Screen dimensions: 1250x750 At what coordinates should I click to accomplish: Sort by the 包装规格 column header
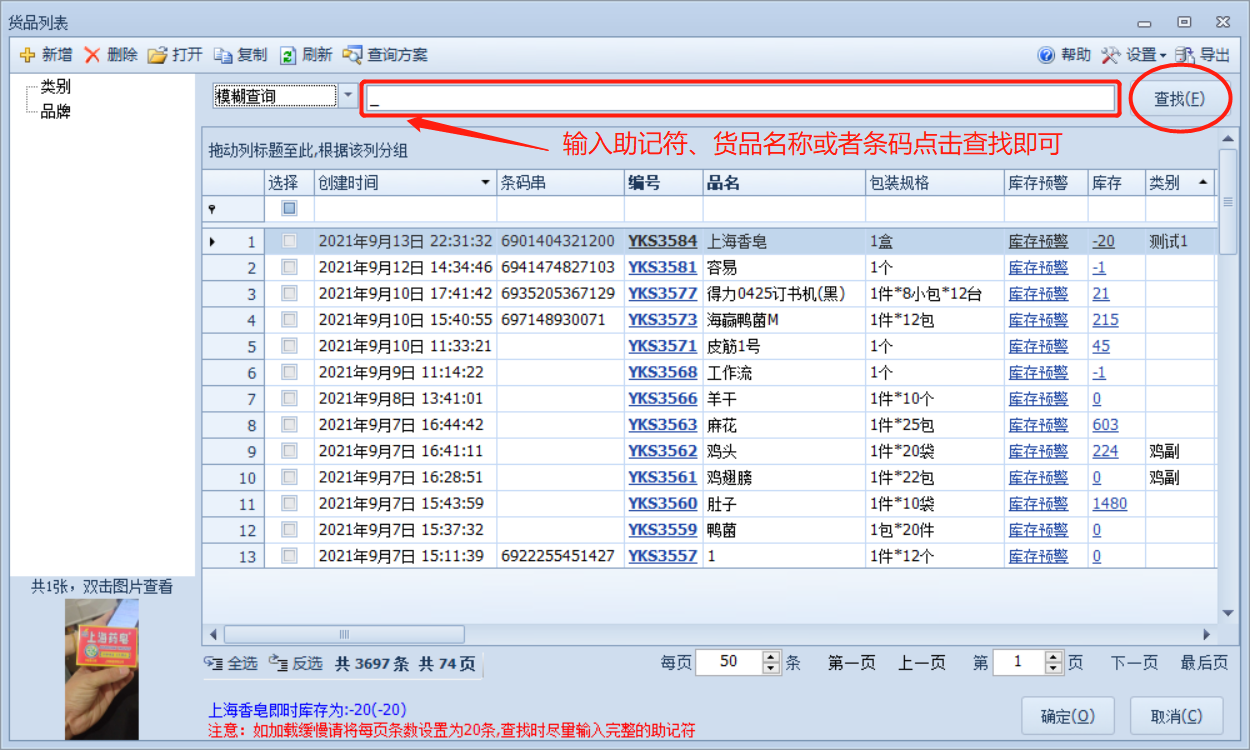[x=935, y=183]
